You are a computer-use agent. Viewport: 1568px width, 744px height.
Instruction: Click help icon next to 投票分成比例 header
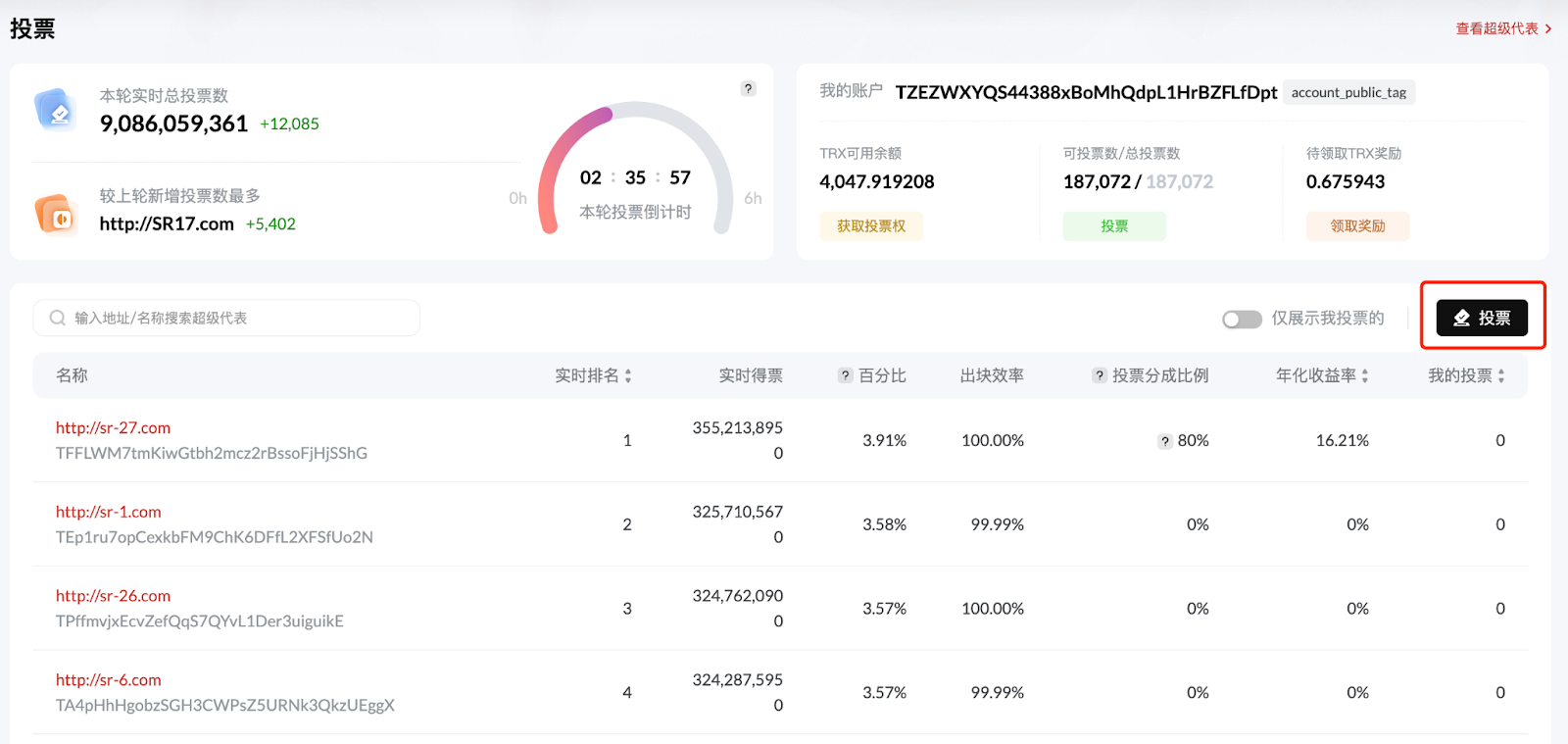[1100, 375]
